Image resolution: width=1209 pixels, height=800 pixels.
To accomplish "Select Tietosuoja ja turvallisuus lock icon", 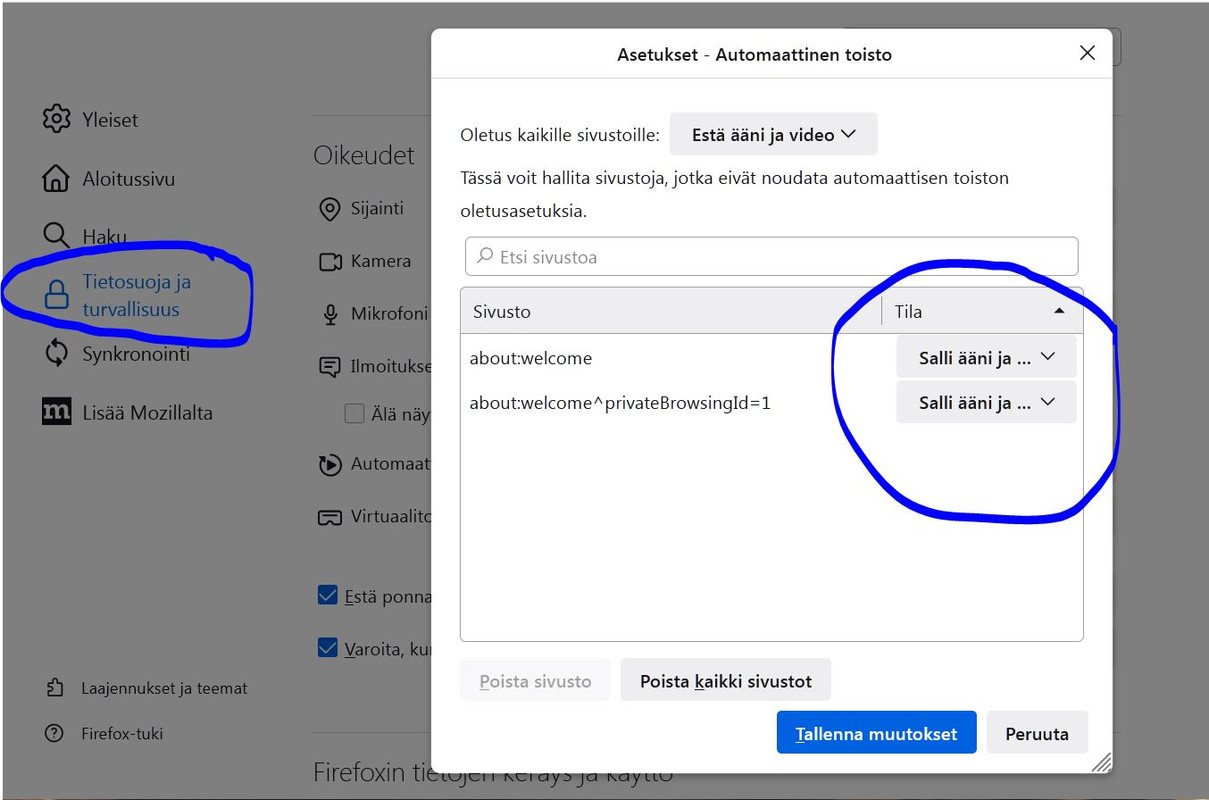I will pos(56,295).
